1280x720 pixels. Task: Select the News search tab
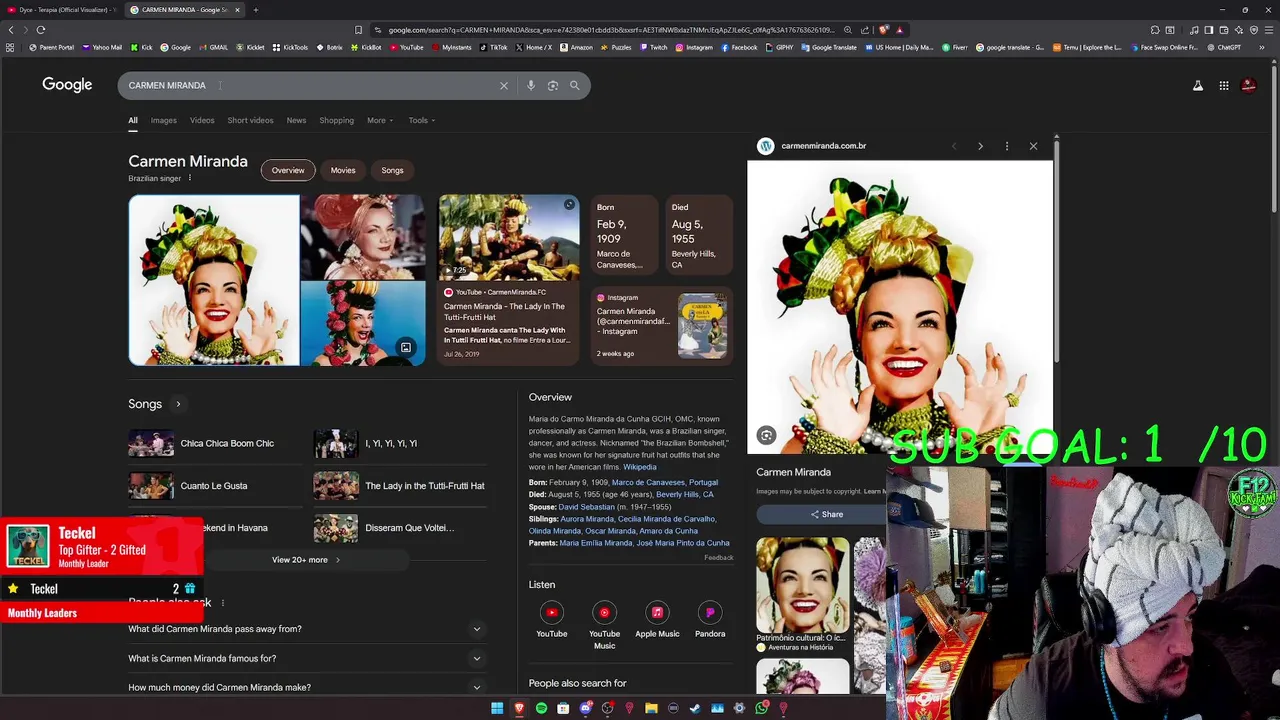pyautogui.click(x=296, y=120)
